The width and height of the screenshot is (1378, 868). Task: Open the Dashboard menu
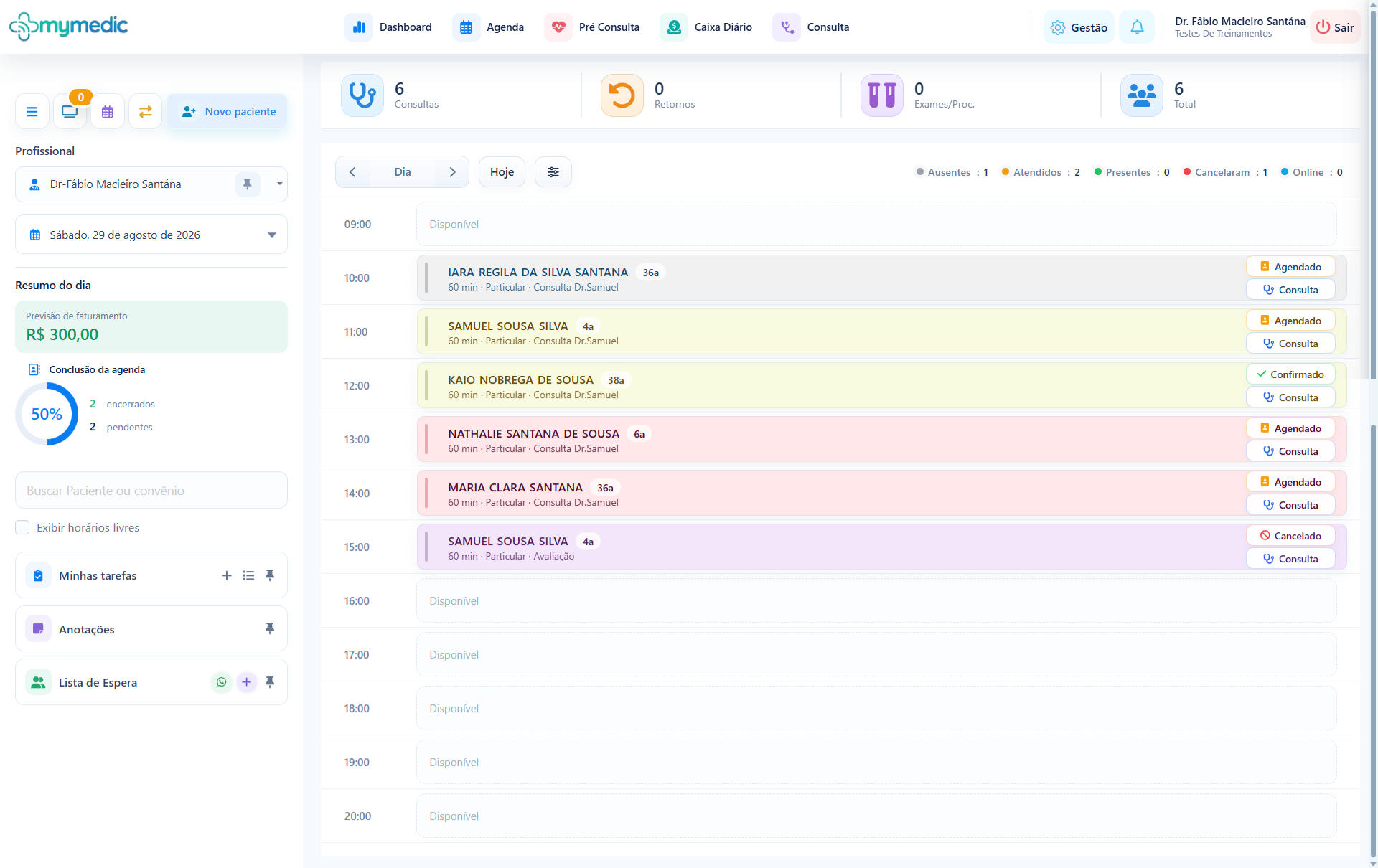[x=388, y=27]
